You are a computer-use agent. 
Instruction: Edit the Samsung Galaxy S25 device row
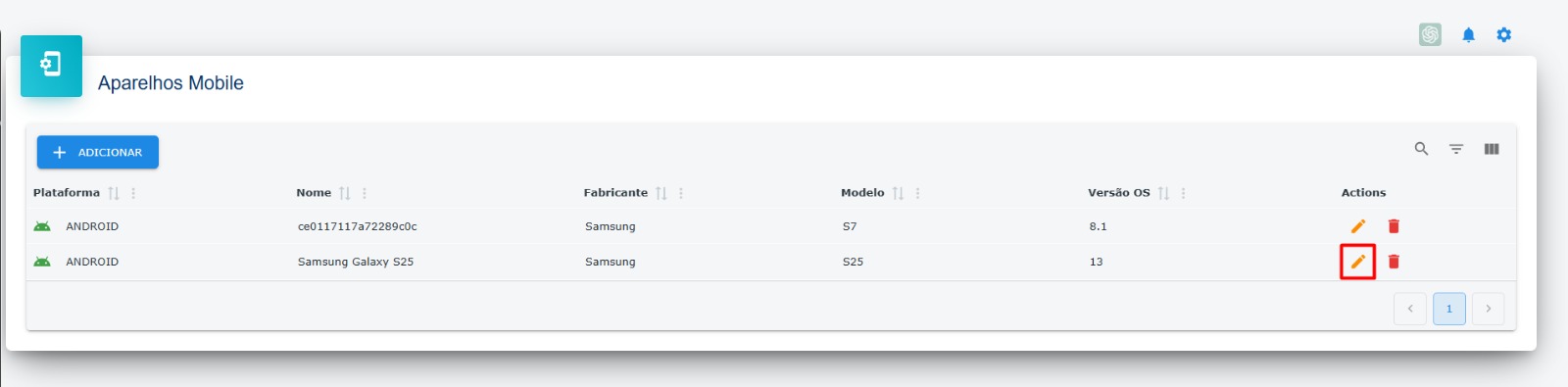pos(1358,262)
